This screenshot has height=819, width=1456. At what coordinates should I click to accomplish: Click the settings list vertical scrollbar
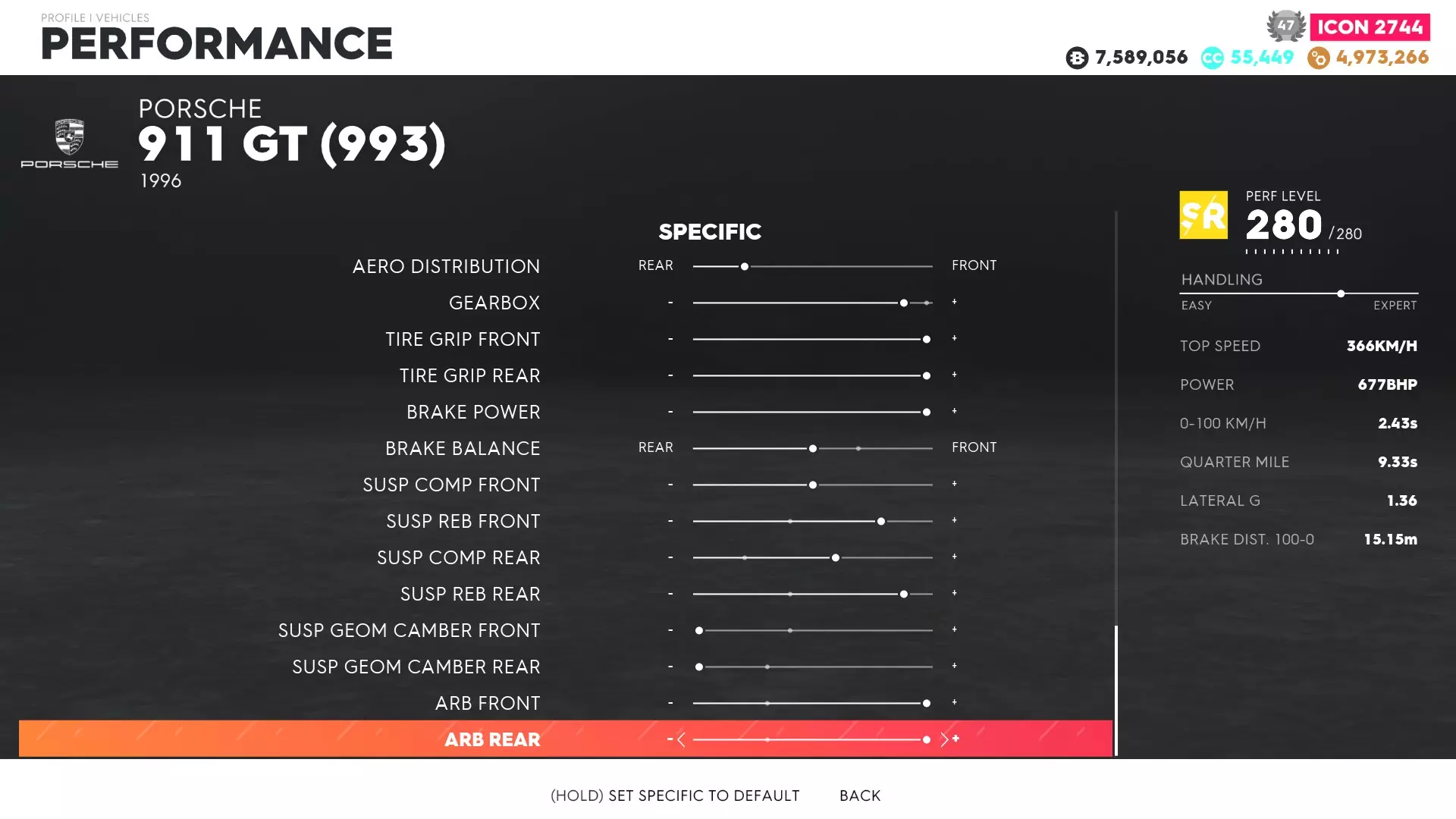click(1116, 689)
